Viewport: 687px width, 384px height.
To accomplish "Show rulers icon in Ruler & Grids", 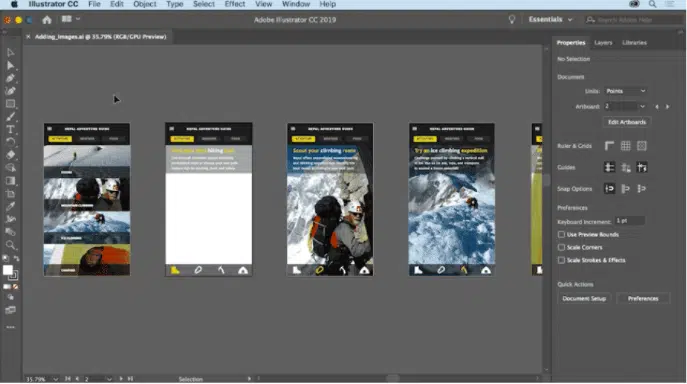I will [609, 146].
